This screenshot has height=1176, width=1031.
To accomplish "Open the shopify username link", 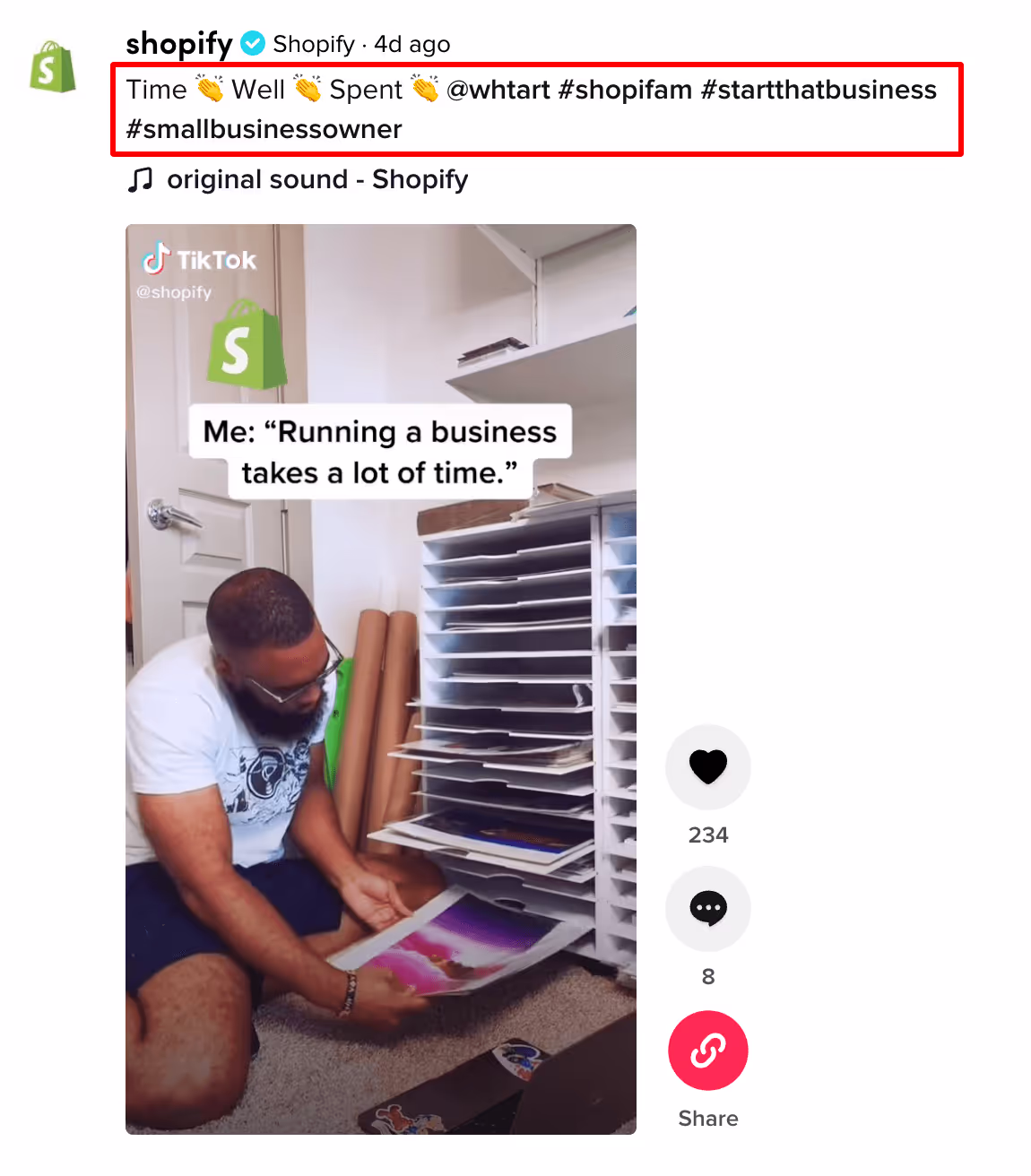I will 179,43.
